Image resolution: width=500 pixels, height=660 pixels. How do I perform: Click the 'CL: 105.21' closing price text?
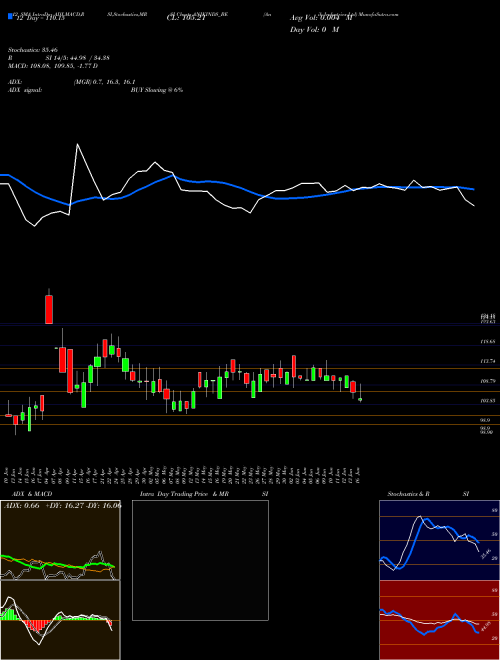pos(185,18)
